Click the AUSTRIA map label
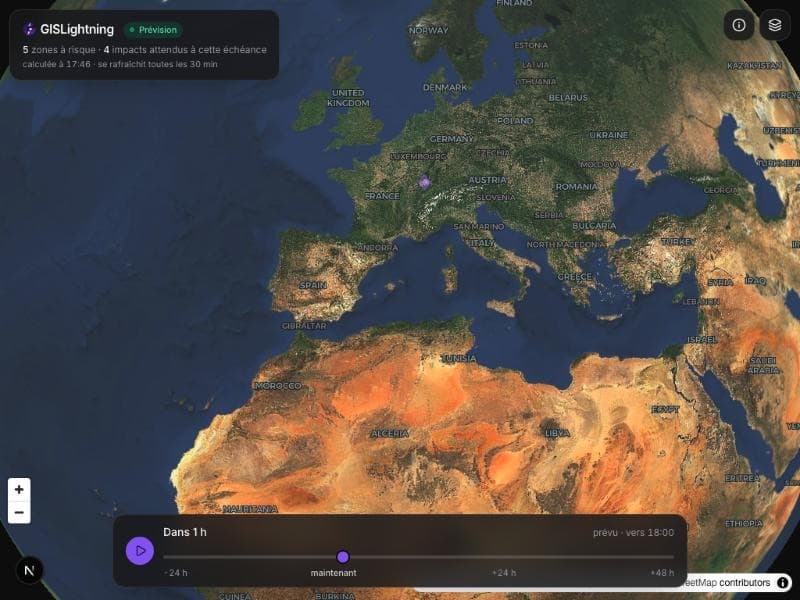The width and height of the screenshot is (800, 600). 488,180
